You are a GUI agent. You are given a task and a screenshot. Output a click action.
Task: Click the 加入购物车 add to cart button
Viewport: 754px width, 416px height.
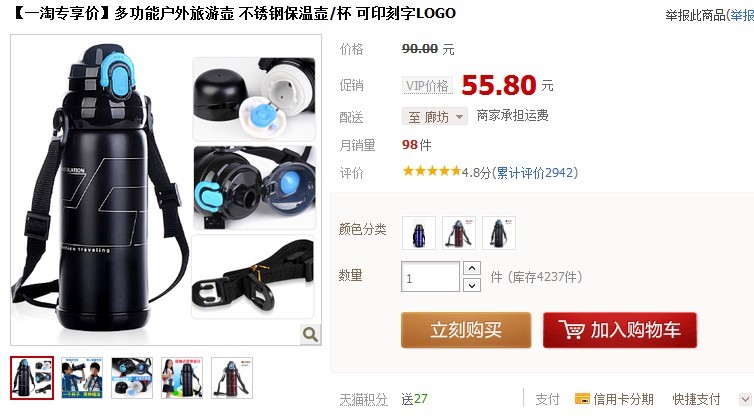620,330
